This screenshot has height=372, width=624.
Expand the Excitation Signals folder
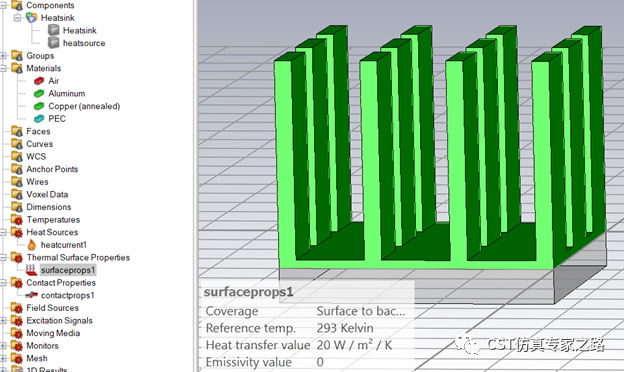pos(3,321)
